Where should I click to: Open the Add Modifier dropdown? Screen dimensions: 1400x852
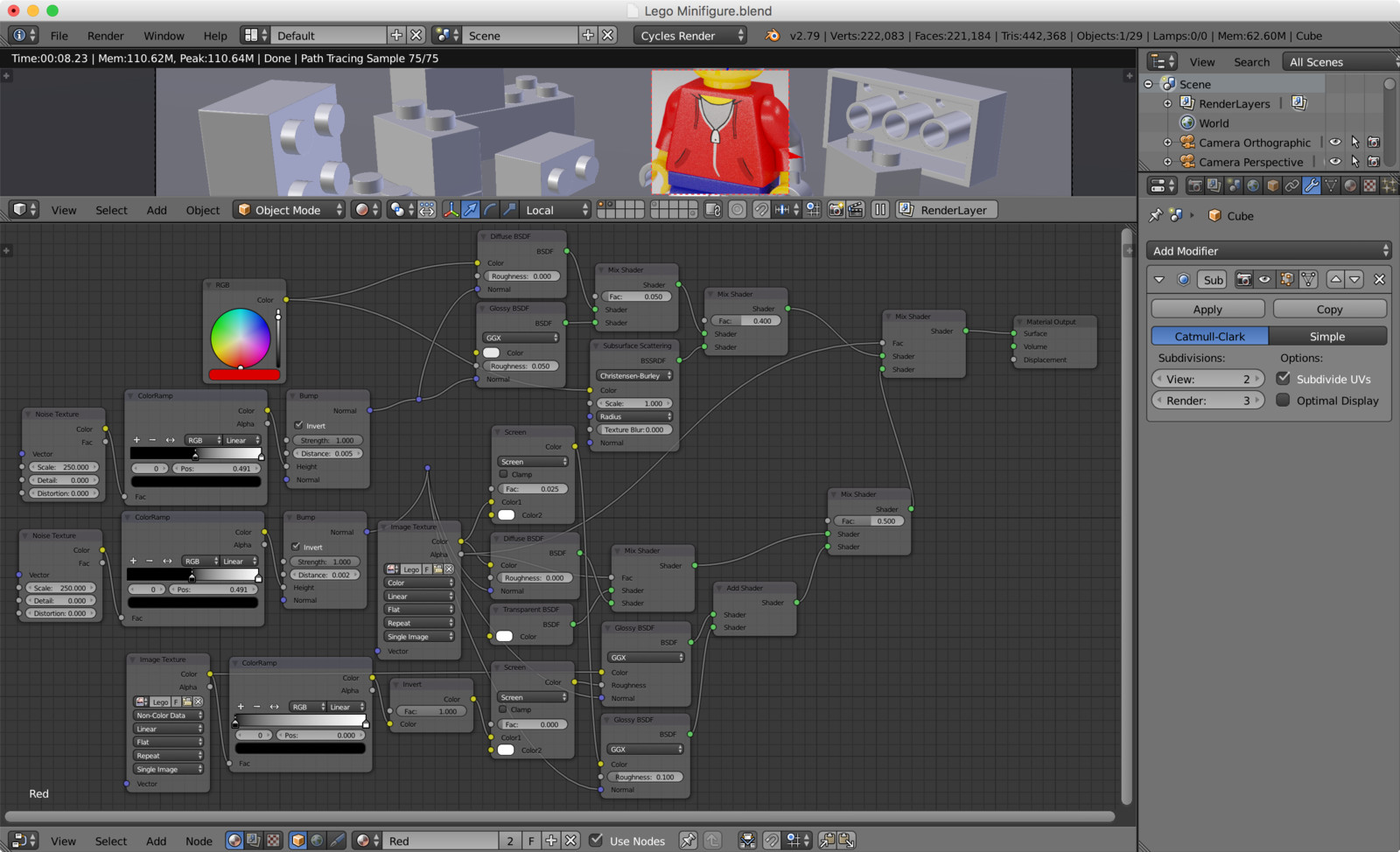(x=1269, y=250)
